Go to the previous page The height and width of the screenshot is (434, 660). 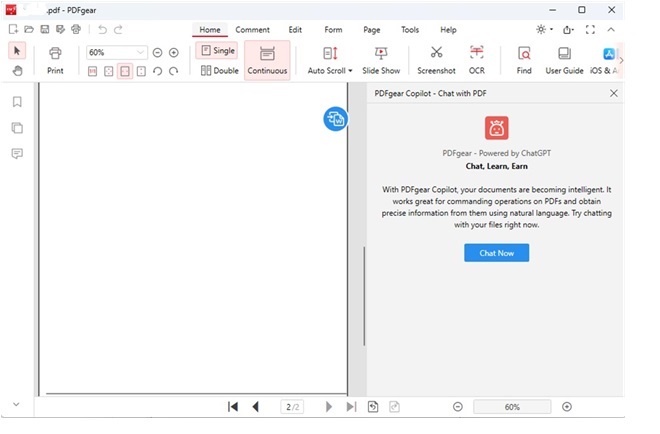255,407
